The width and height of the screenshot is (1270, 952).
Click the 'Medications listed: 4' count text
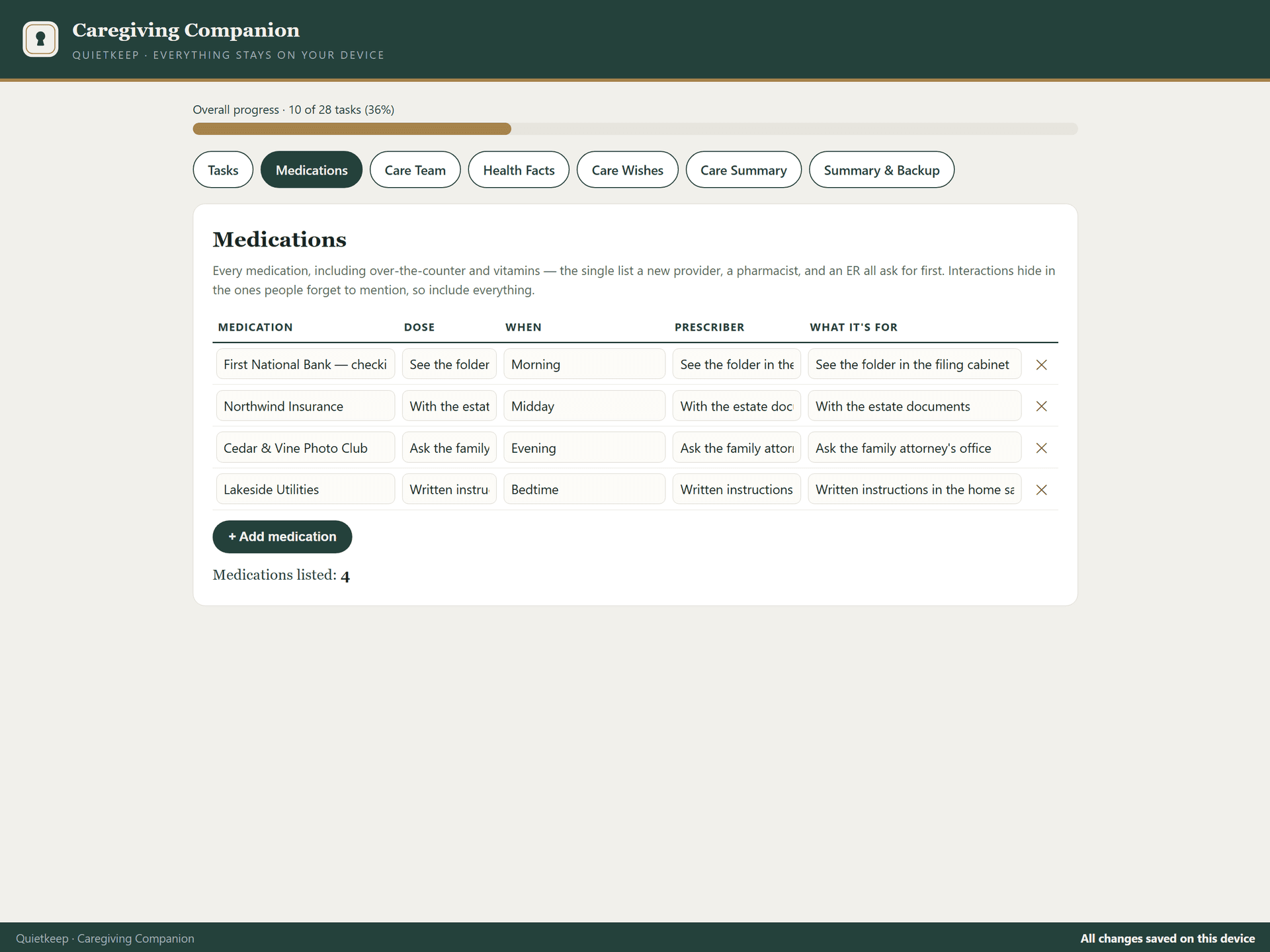point(281,575)
